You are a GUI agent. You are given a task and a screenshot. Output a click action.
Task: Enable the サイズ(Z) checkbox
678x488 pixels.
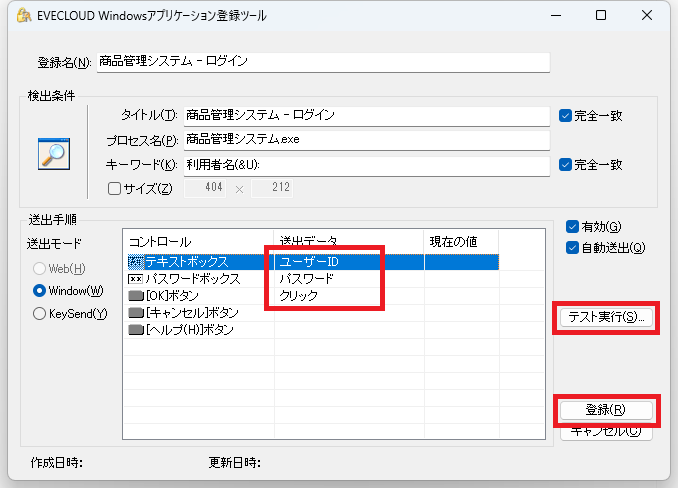click(x=114, y=189)
